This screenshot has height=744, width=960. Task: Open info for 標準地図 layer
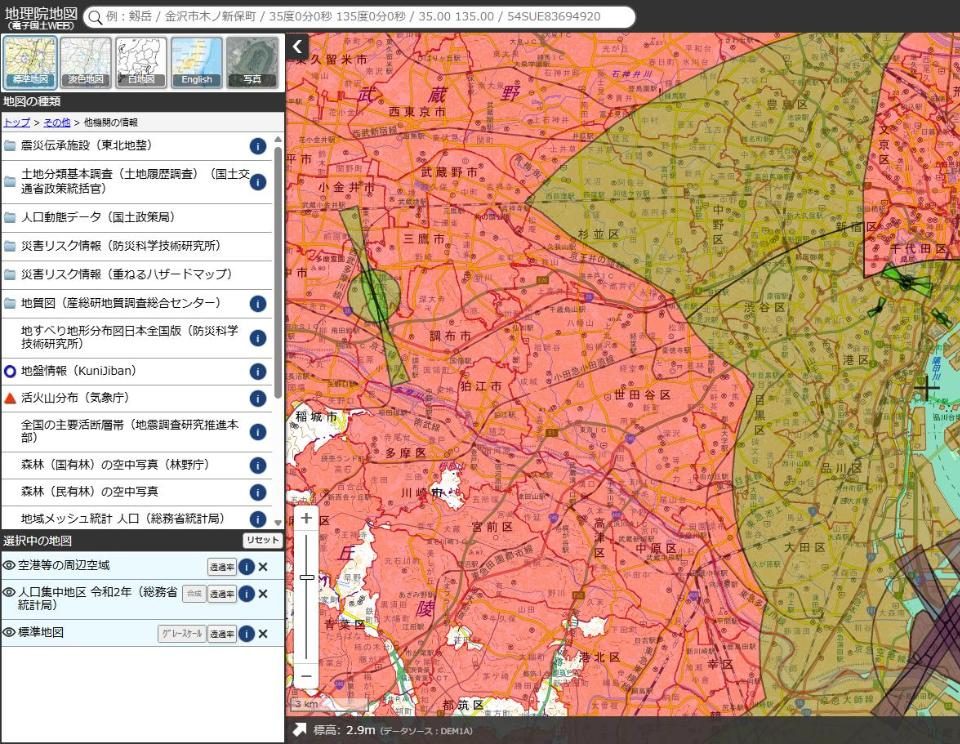coord(246,634)
